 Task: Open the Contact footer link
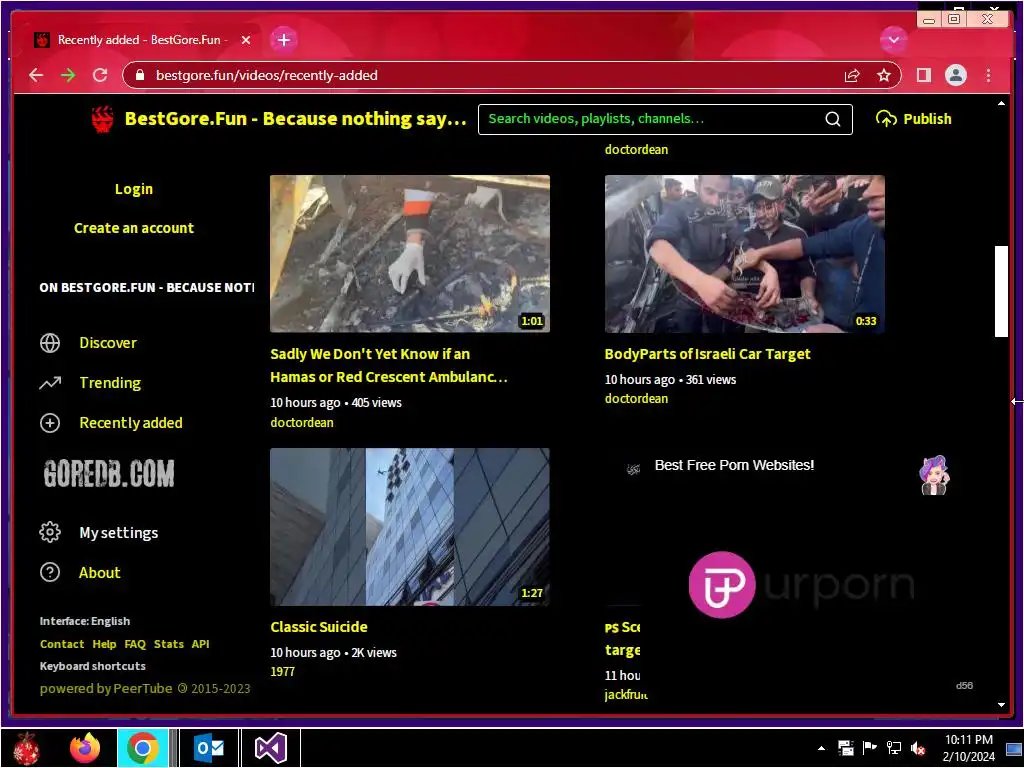(62, 644)
